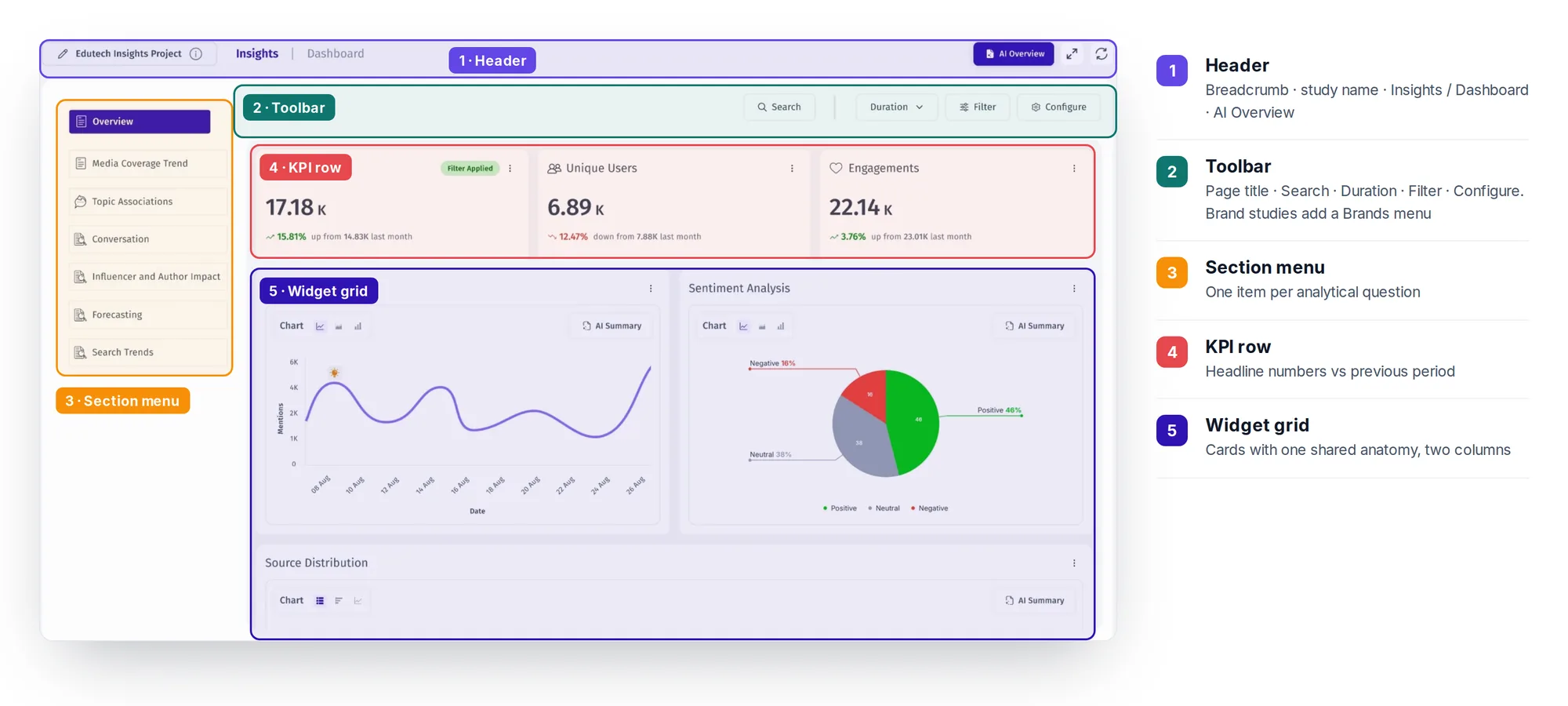
Task: Open Topic Associations section
Action: pyautogui.click(x=148, y=202)
